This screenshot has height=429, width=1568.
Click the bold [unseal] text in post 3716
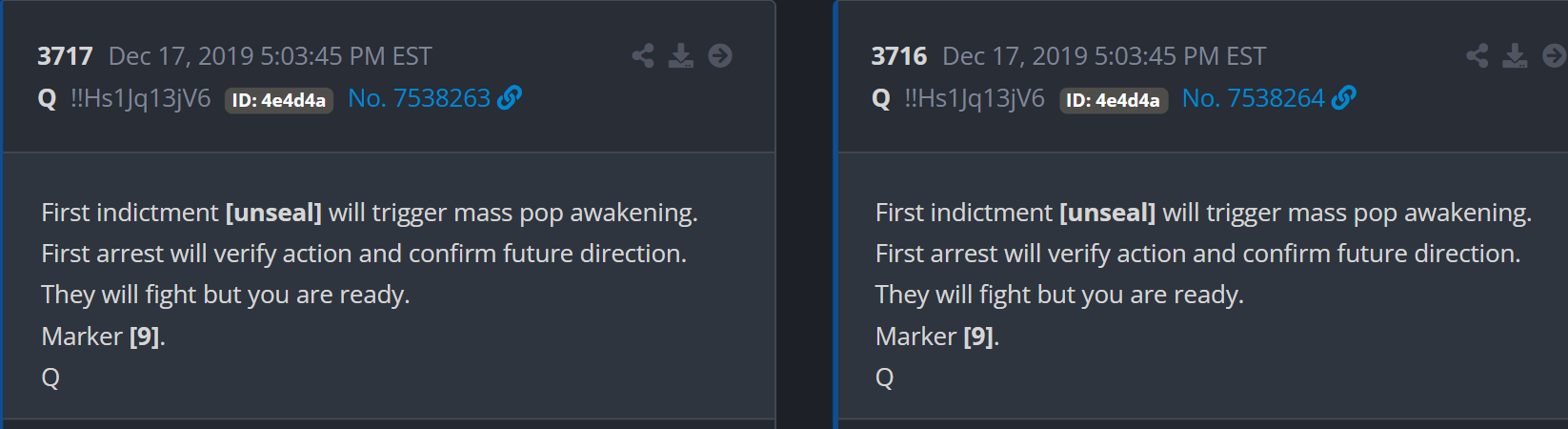coord(1107,213)
